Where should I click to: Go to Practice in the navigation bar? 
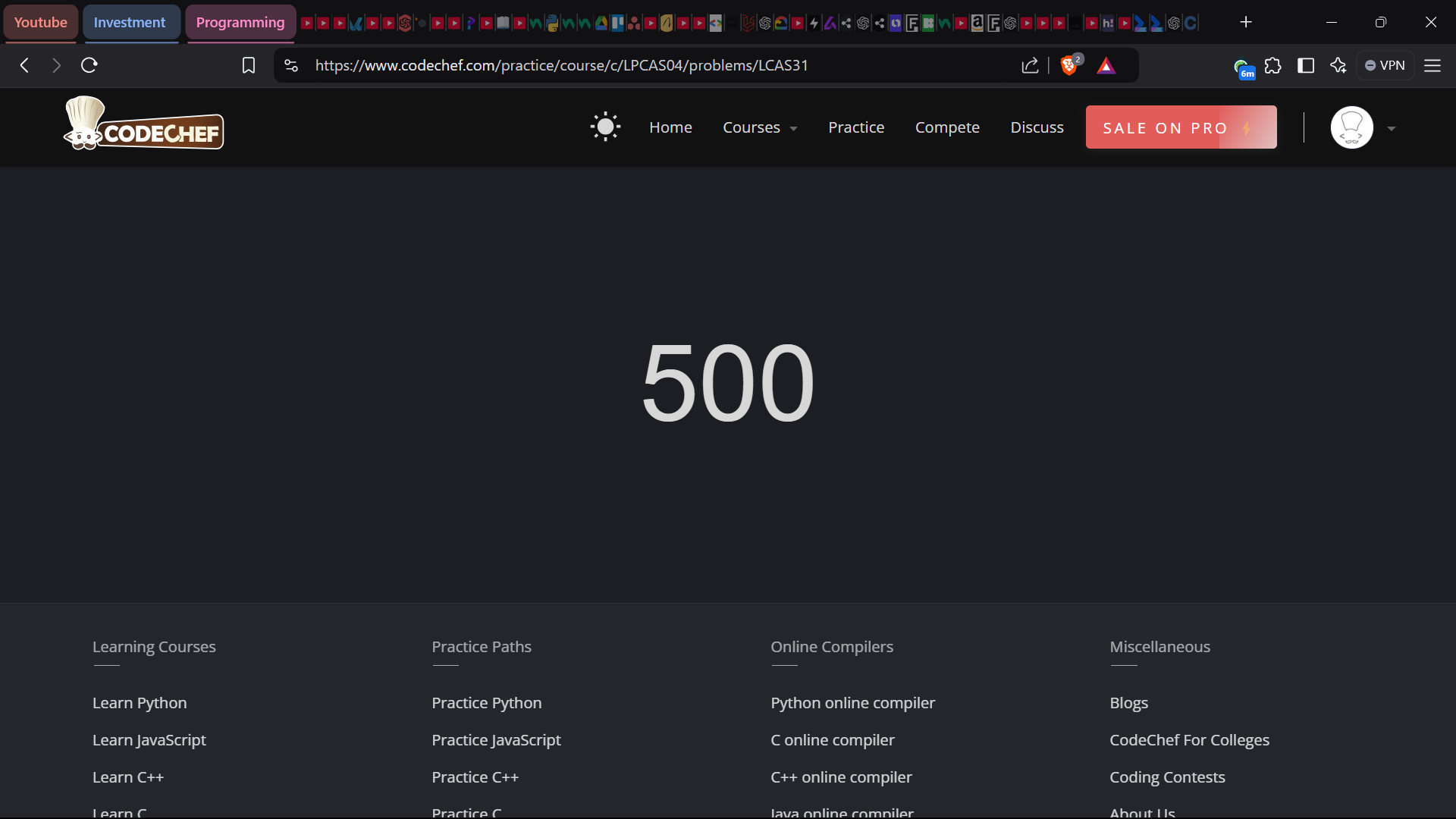tap(856, 127)
